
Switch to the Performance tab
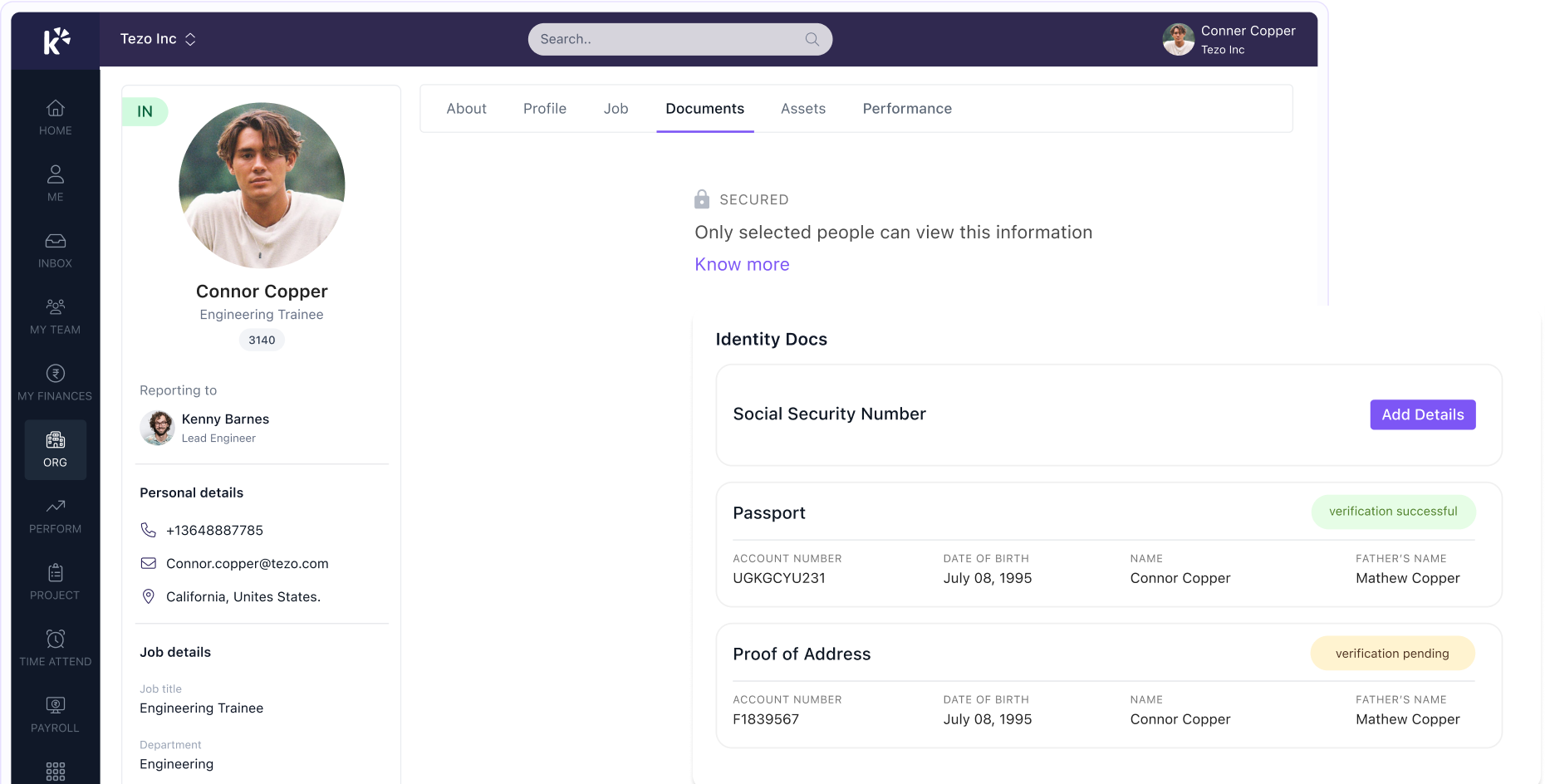click(x=907, y=109)
